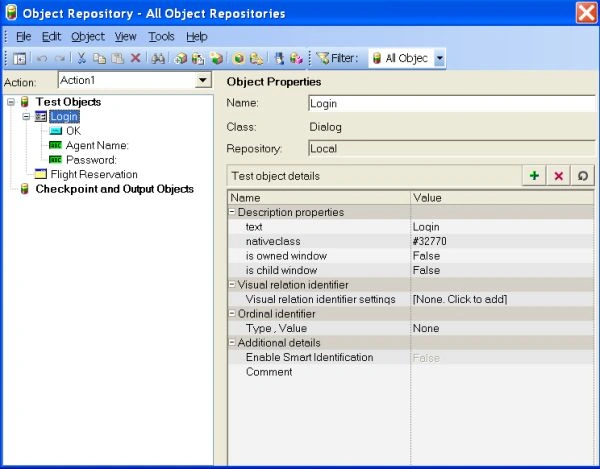Click the green plus add property icon

point(535,176)
